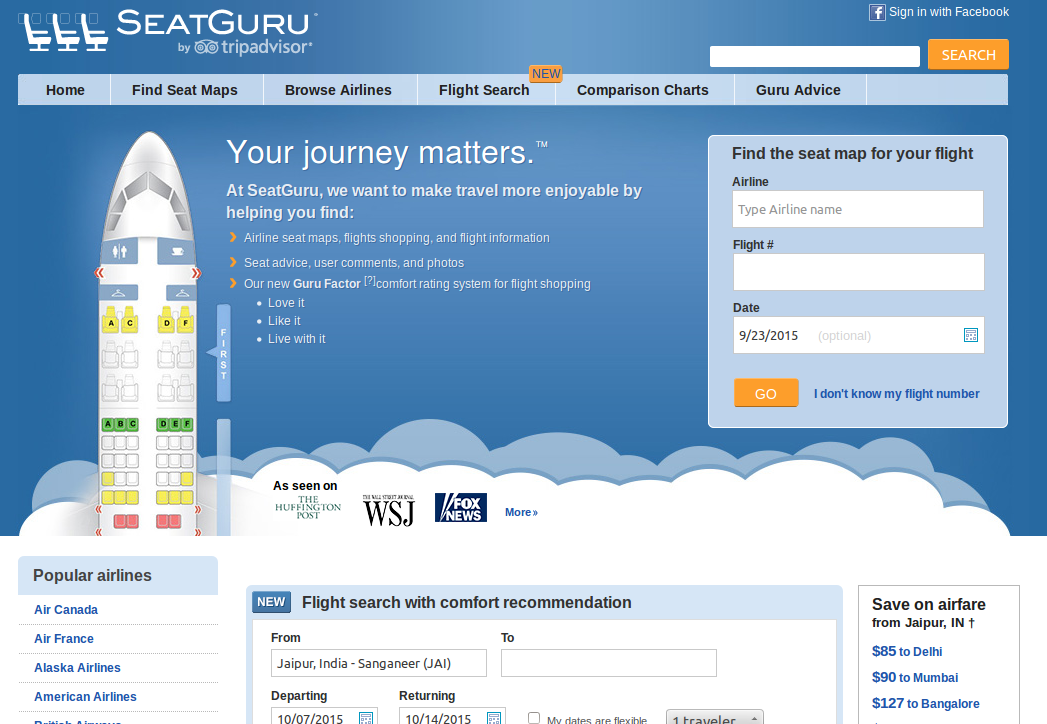Click the $127 to Bangalore fare

925,703
